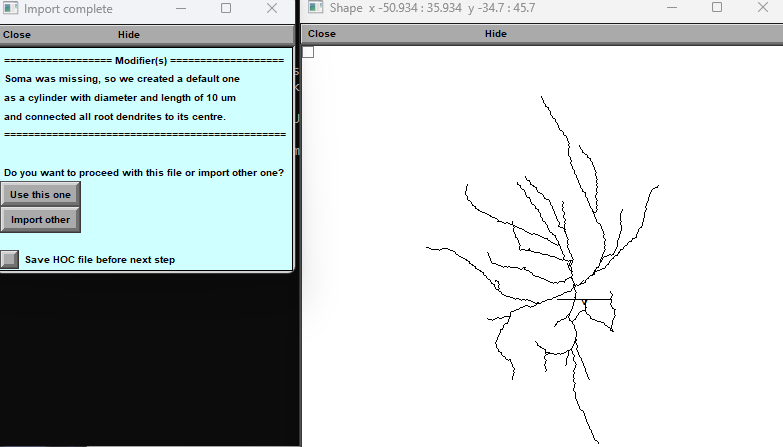Enable Save HOC file before next step
Screen dimensions: 783x447
[x=10, y=259]
